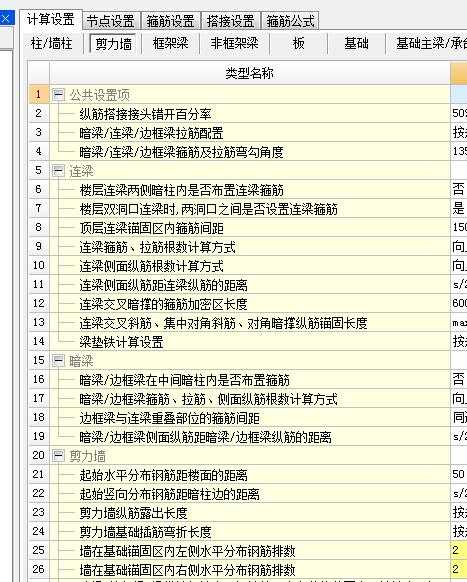Select row 起始水平分布钢筋距楼面的距离

[x=249, y=474]
